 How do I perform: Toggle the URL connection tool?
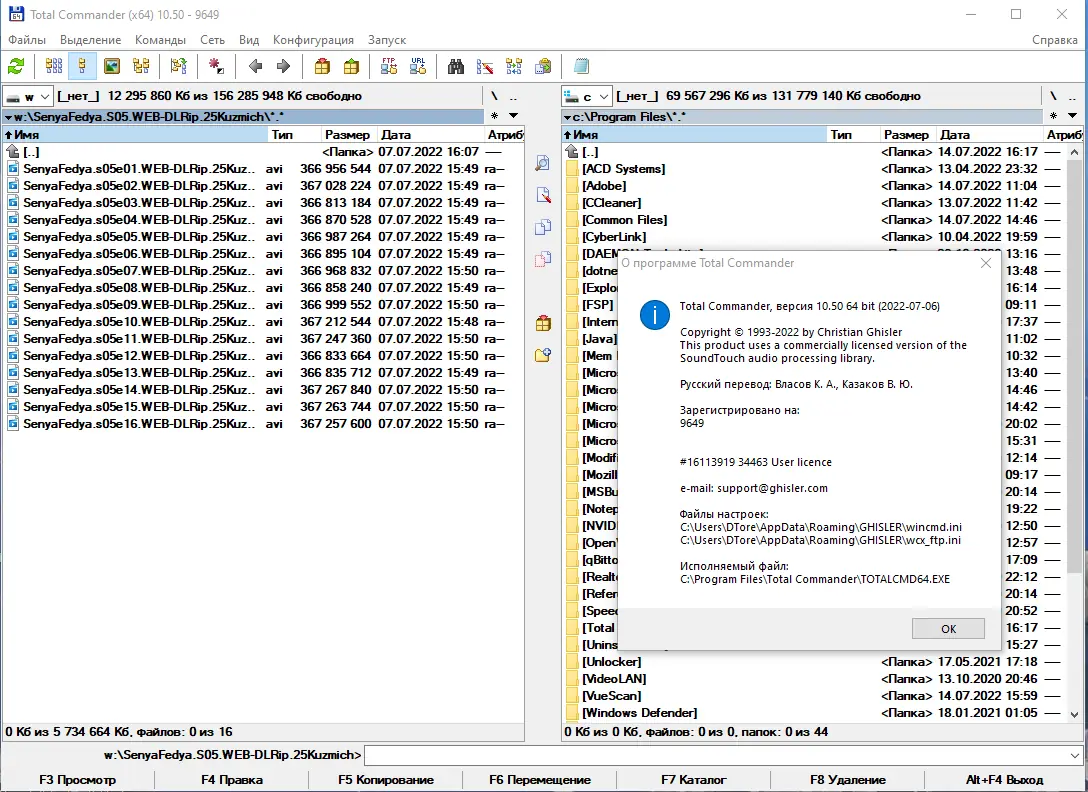tap(417, 67)
